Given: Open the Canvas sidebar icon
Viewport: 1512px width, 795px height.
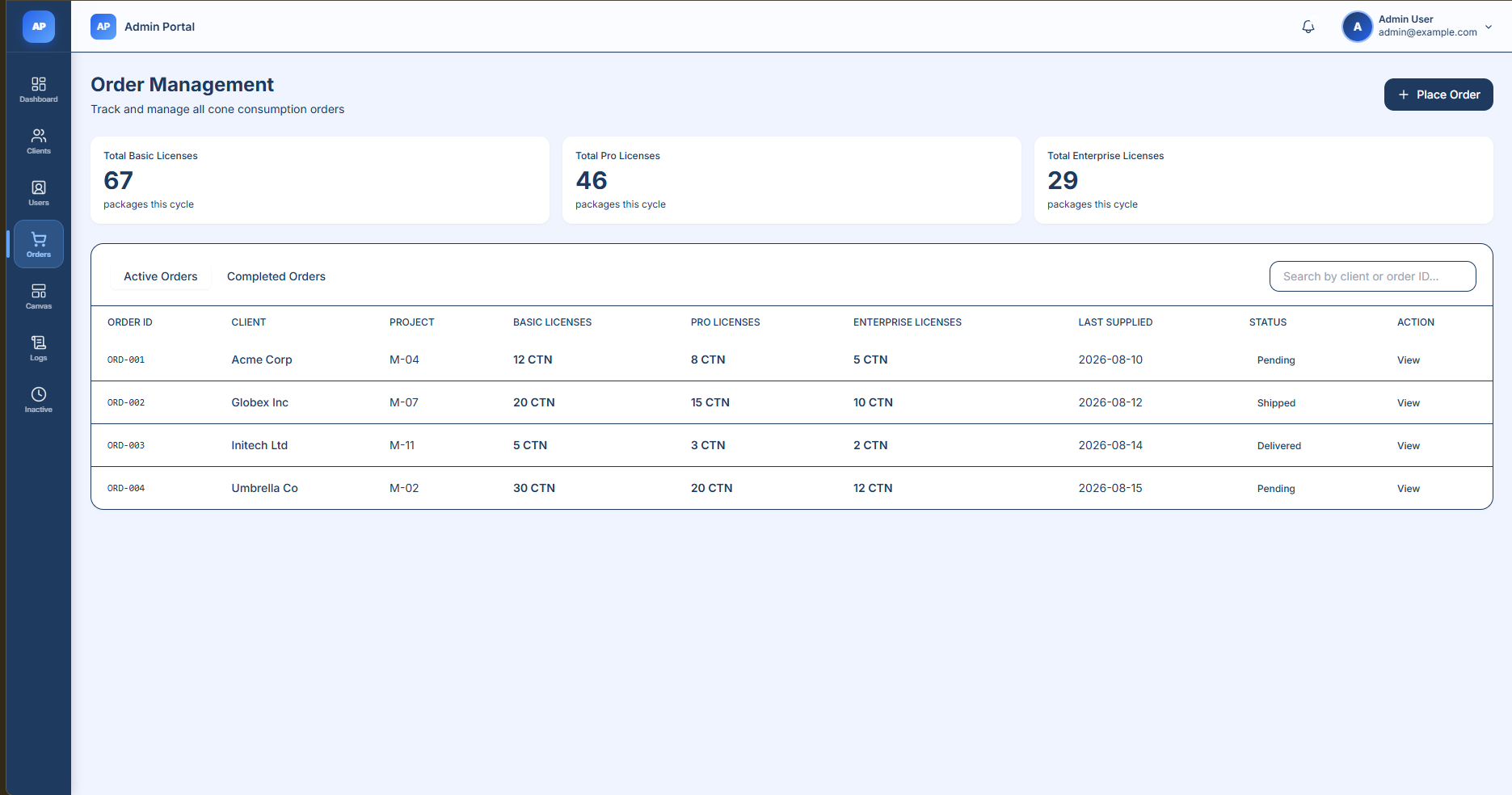Looking at the screenshot, I should (x=39, y=296).
